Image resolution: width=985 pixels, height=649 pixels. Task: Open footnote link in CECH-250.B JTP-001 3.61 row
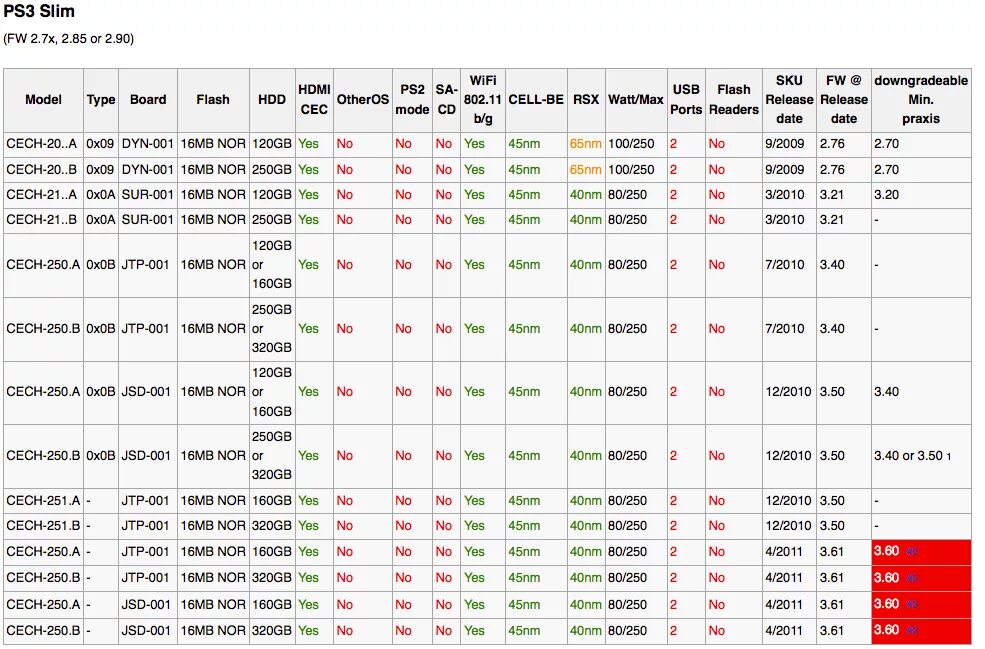[912, 578]
